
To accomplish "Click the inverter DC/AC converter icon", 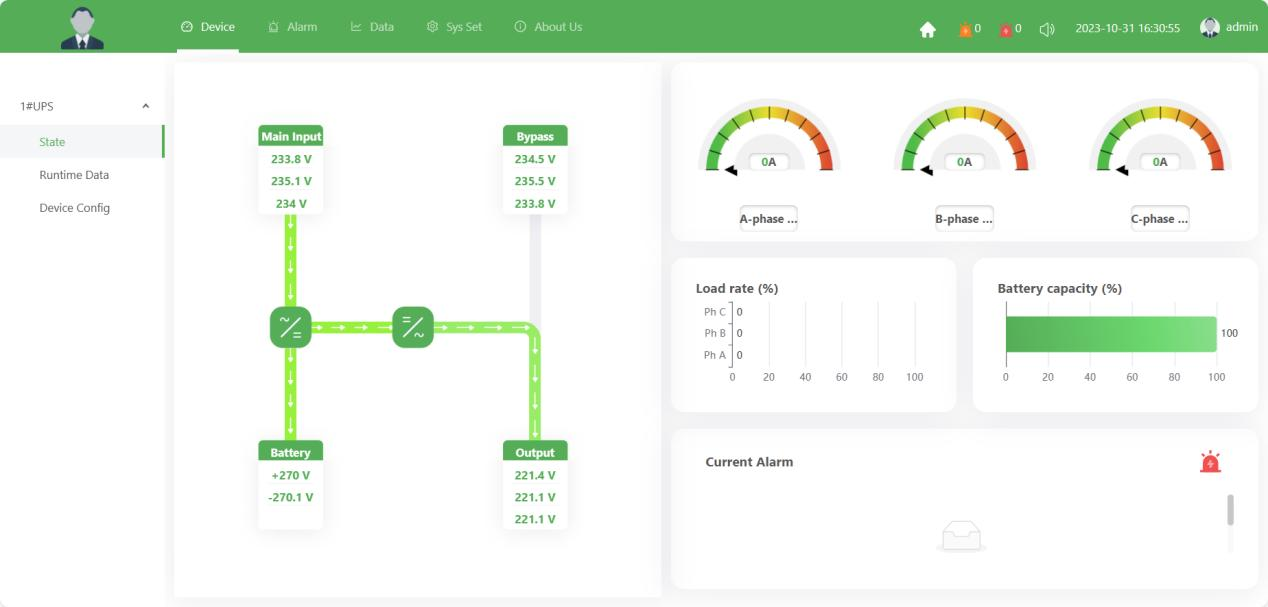I will point(413,327).
